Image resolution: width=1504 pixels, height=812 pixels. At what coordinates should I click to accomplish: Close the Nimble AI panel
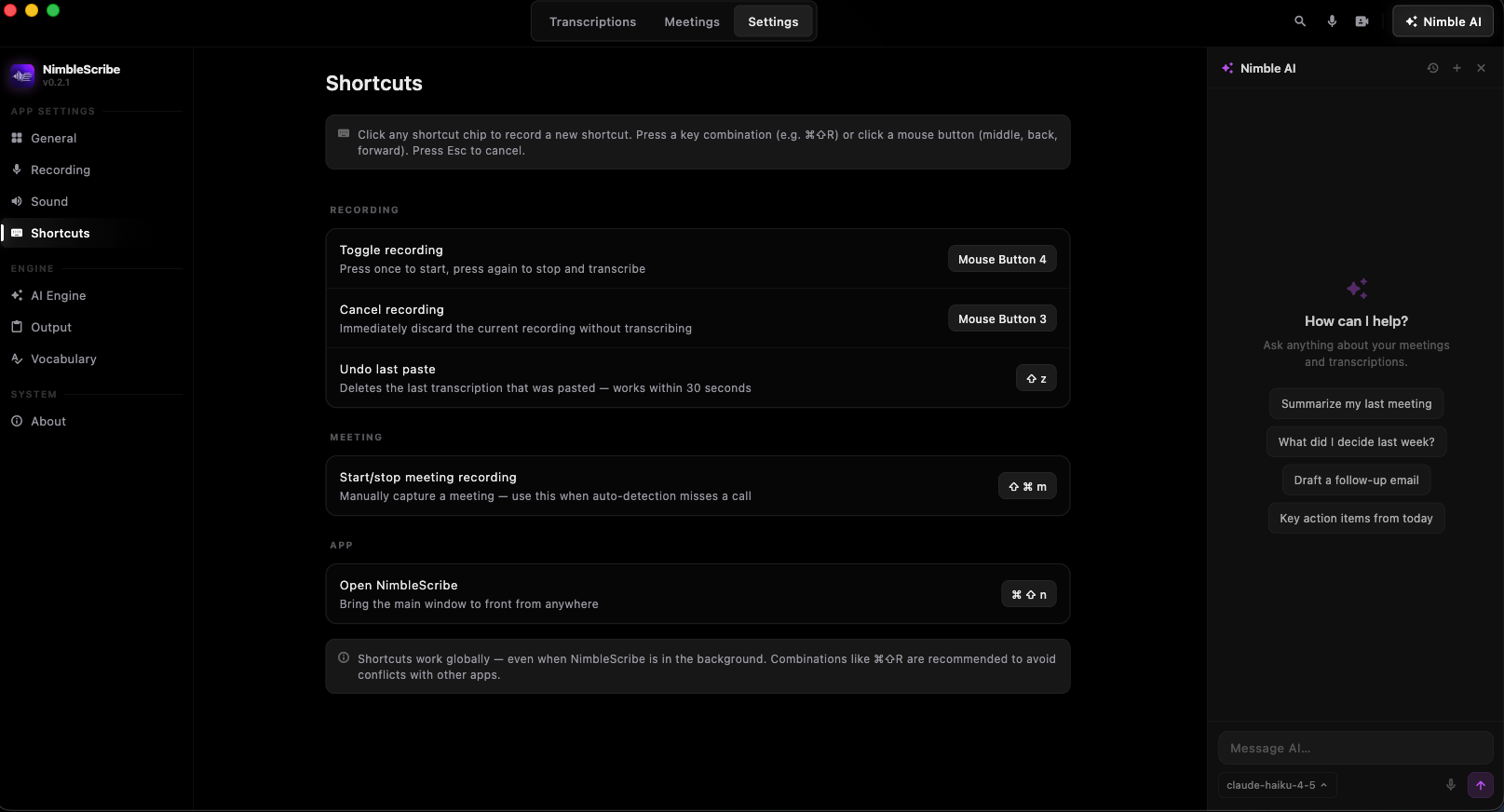coord(1481,68)
